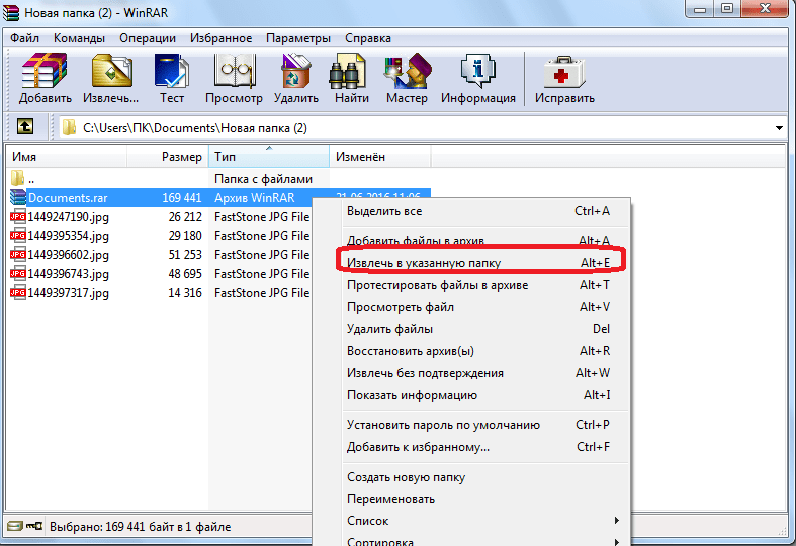Click the Удалить recycle bin icon
The width and height of the screenshot is (796, 546).
[x=296, y=71]
